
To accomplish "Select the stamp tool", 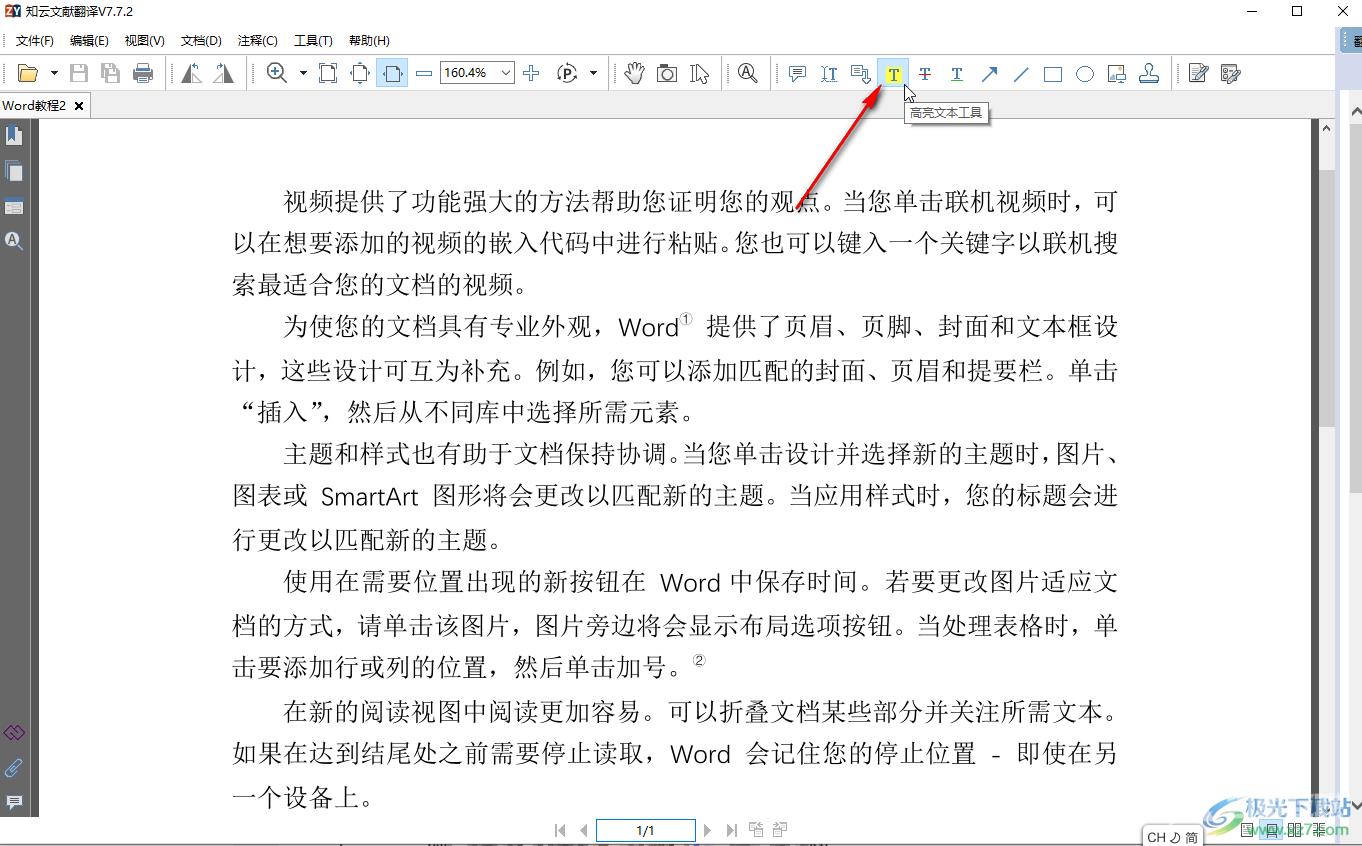I will tap(1149, 73).
